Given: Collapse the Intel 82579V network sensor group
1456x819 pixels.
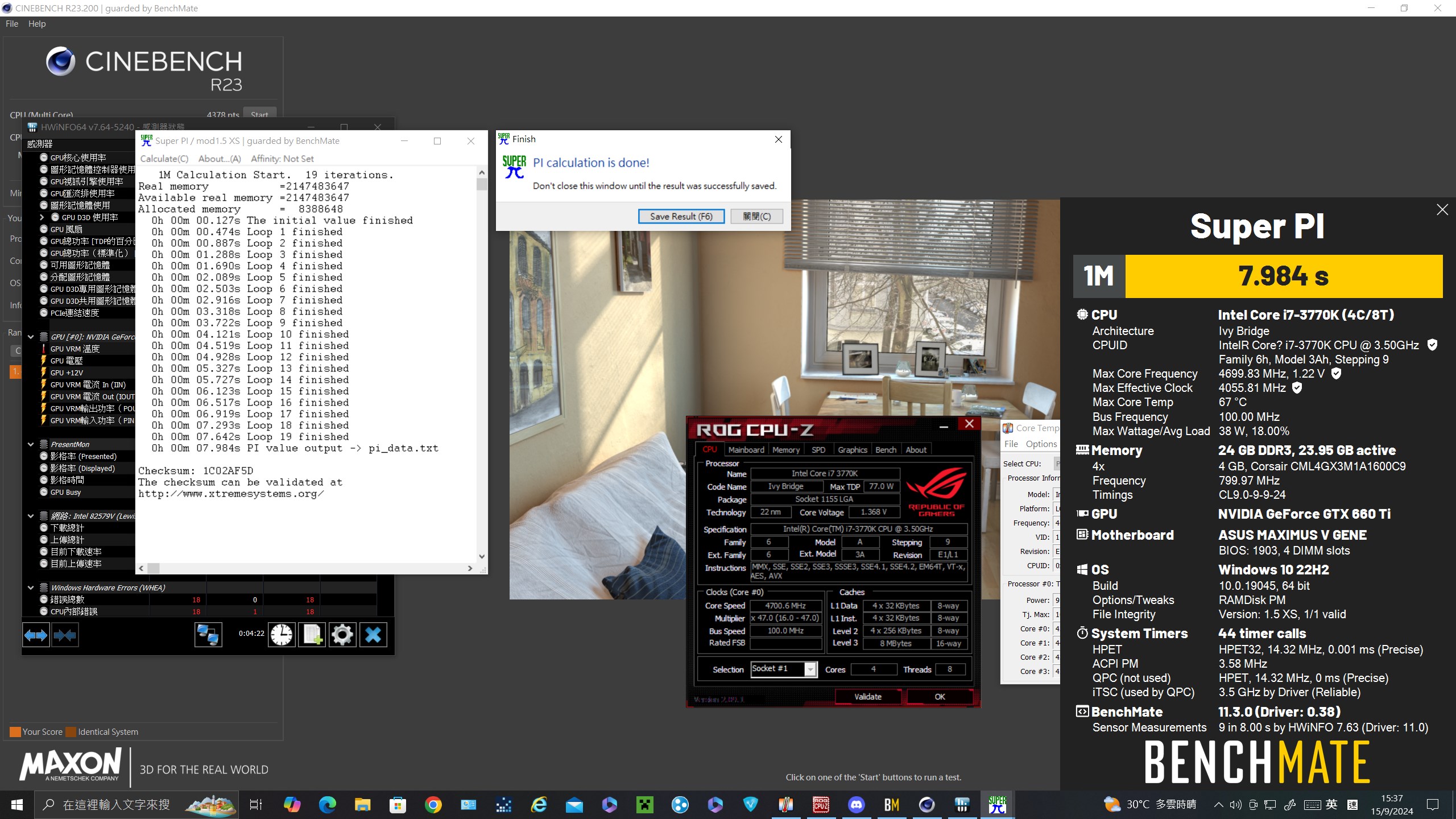Looking at the screenshot, I should tap(31, 516).
